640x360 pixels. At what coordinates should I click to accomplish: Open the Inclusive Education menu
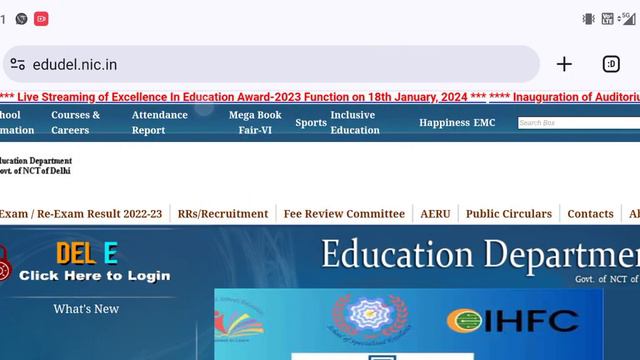[x=355, y=122]
